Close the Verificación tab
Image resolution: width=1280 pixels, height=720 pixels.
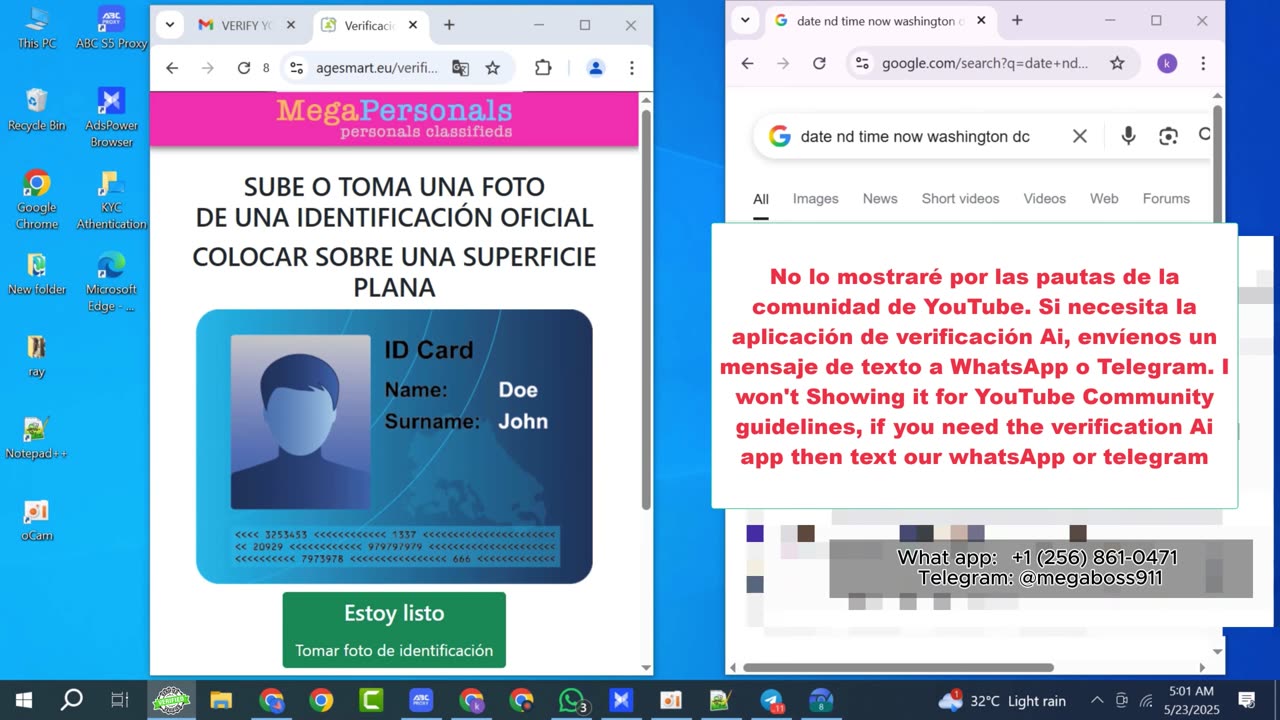pyautogui.click(x=413, y=25)
